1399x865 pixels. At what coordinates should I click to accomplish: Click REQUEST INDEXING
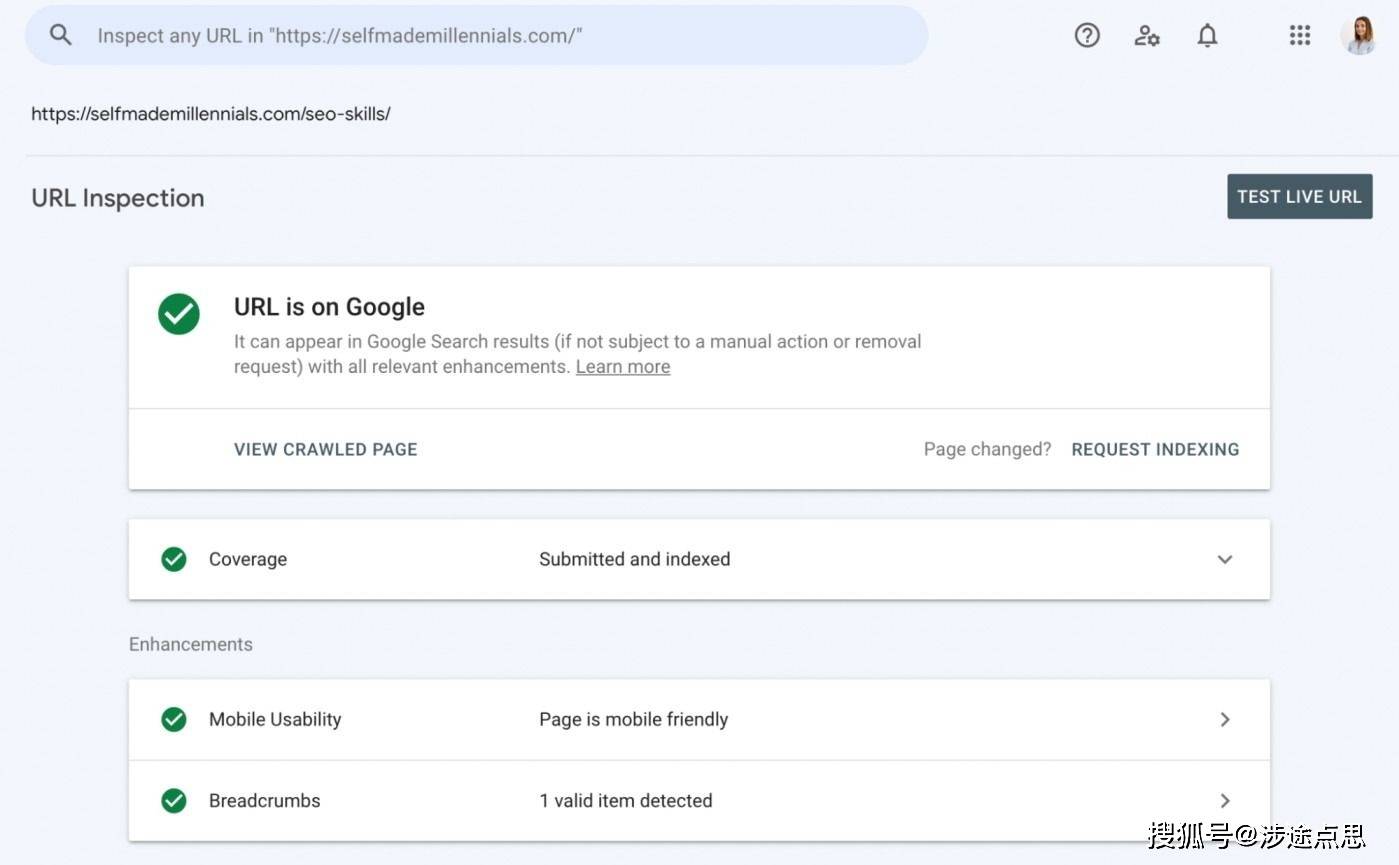pos(1155,449)
